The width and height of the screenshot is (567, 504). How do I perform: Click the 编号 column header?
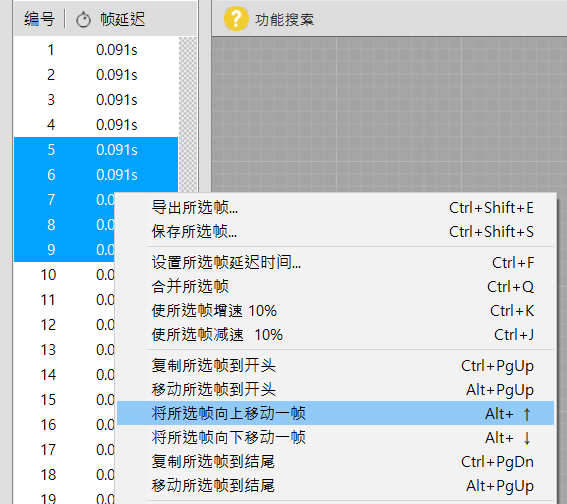[x=39, y=19]
